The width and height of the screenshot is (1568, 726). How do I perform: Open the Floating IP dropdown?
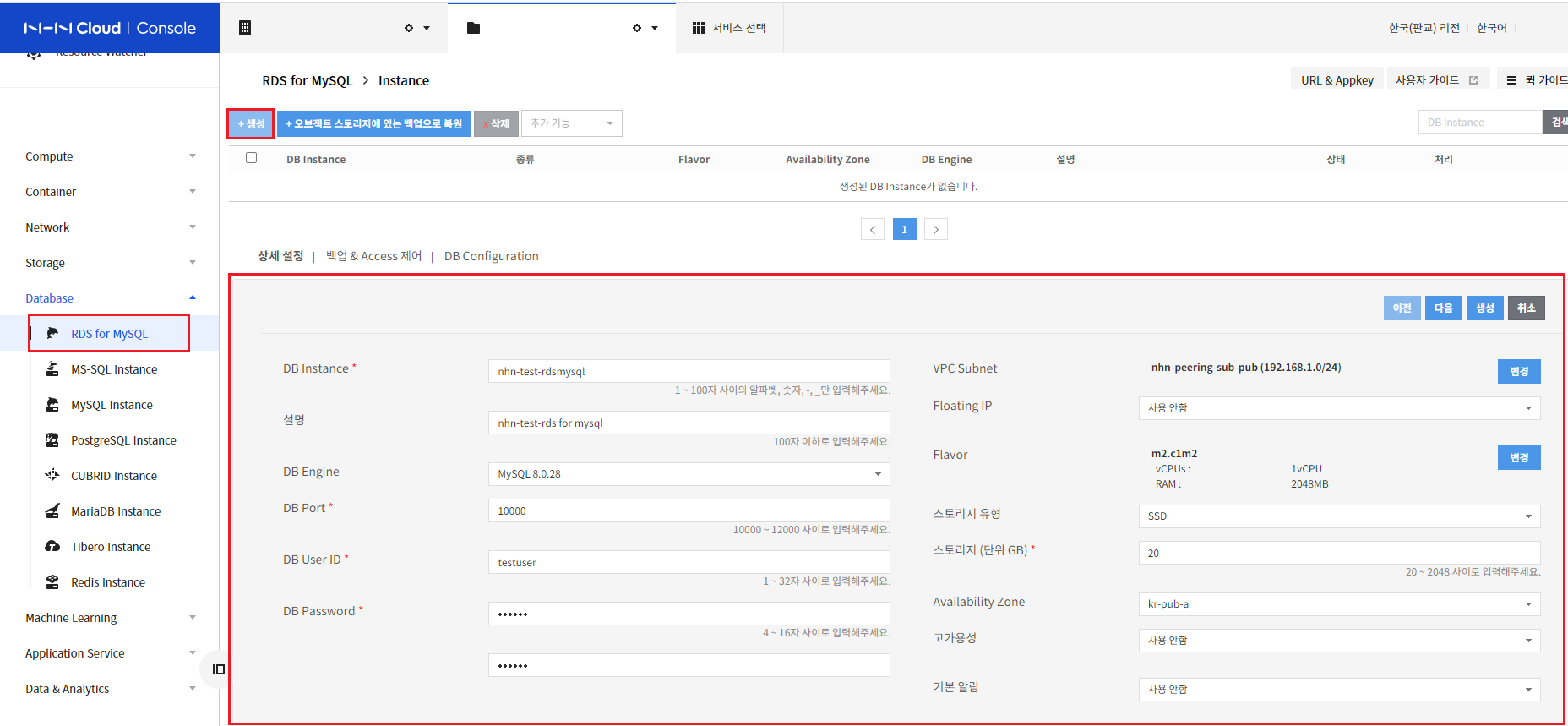pos(1339,408)
